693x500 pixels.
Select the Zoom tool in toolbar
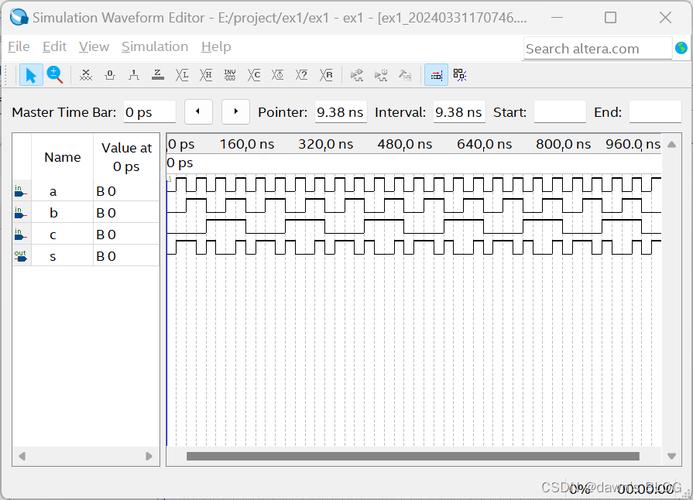tap(55, 75)
